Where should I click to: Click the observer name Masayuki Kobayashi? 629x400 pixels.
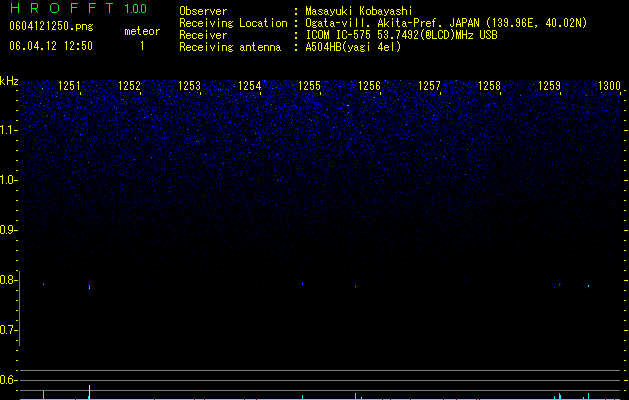click(x=359, y=11)
